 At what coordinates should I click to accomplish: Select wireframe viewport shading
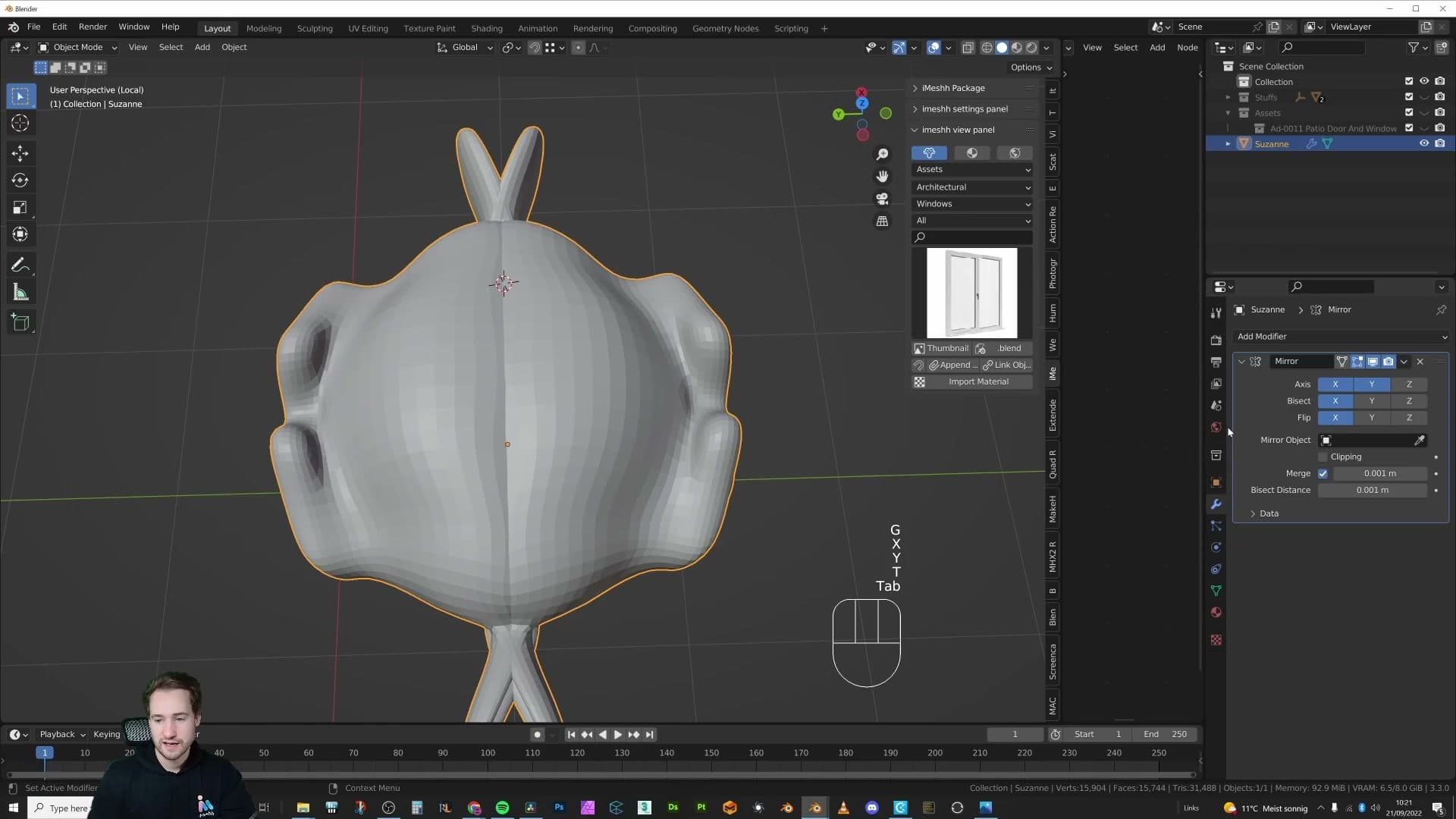point(987,48)
